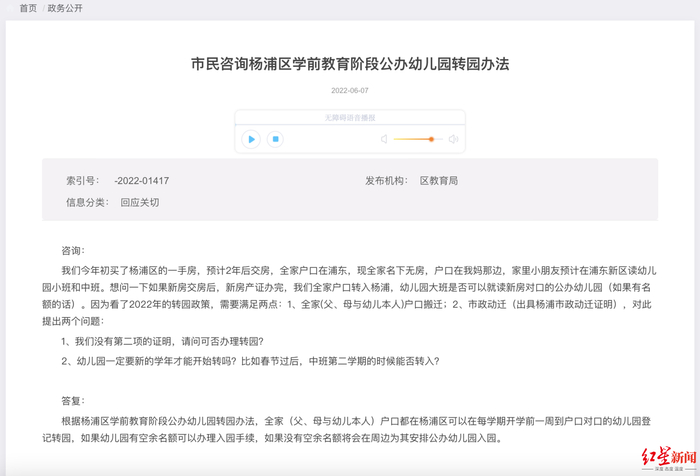This screenshot has width=700, height=476.
Task: Click the 发布机构 field label
Action: pyautogui.click(x=386, y=181)
